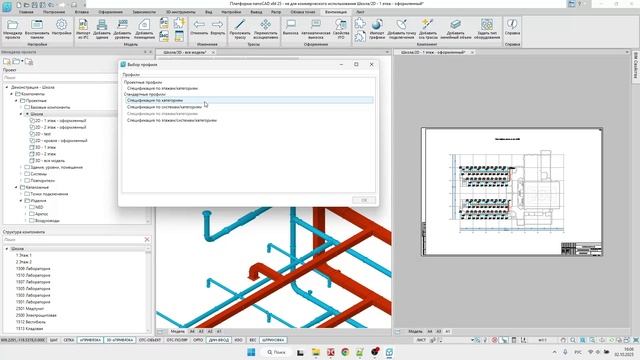This screenshot has width=640, height=360.
Task: Toggle ОРТО mode in status bar
Action: tap(198, 340)
